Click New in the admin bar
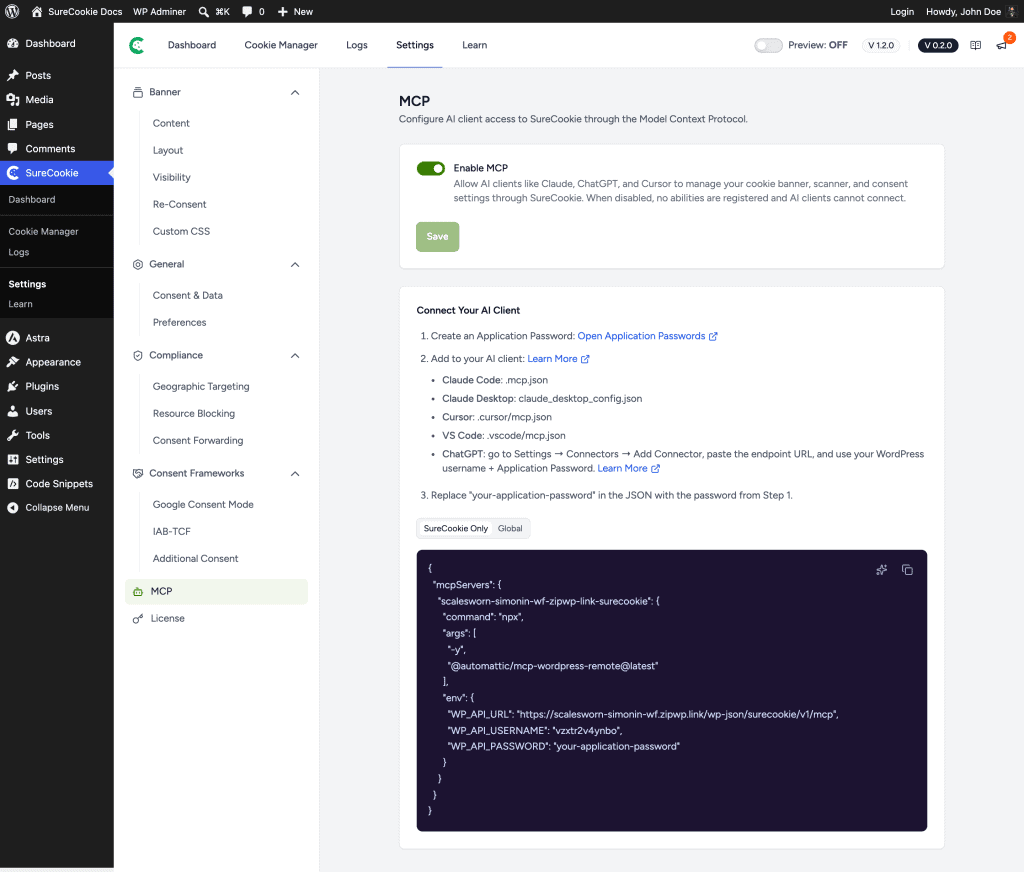Screen dimensions: 1024x872 (295, 11)
